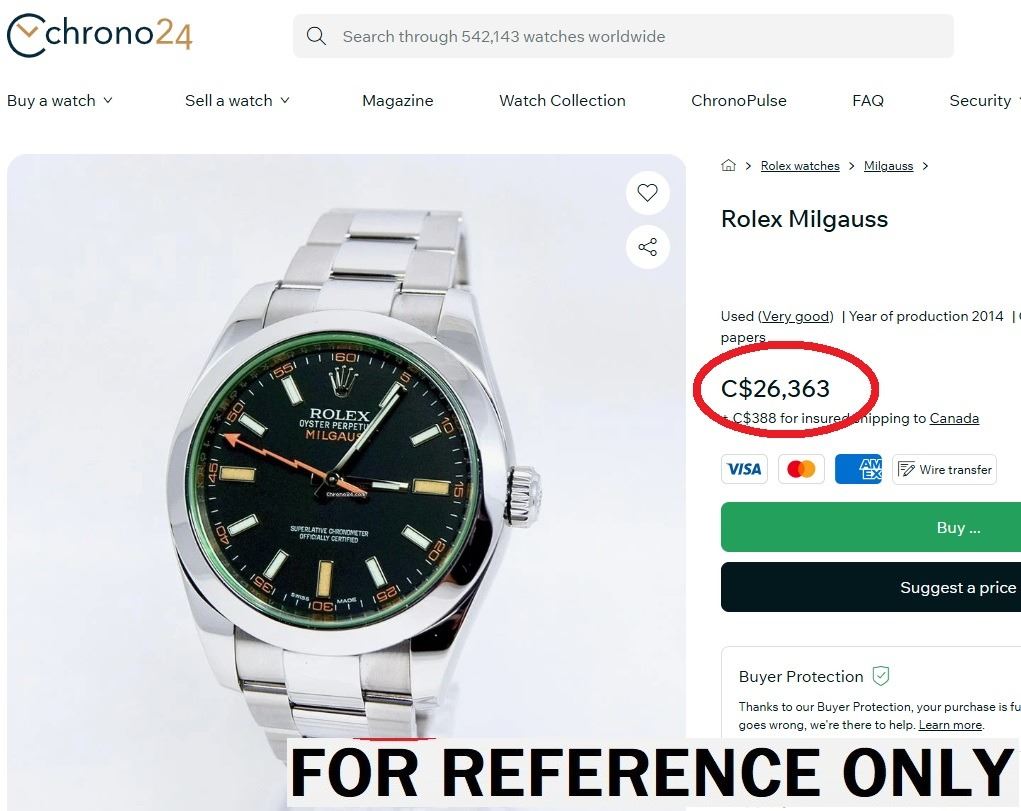Expand the Sell a watch menu

[x=237, y=100]
